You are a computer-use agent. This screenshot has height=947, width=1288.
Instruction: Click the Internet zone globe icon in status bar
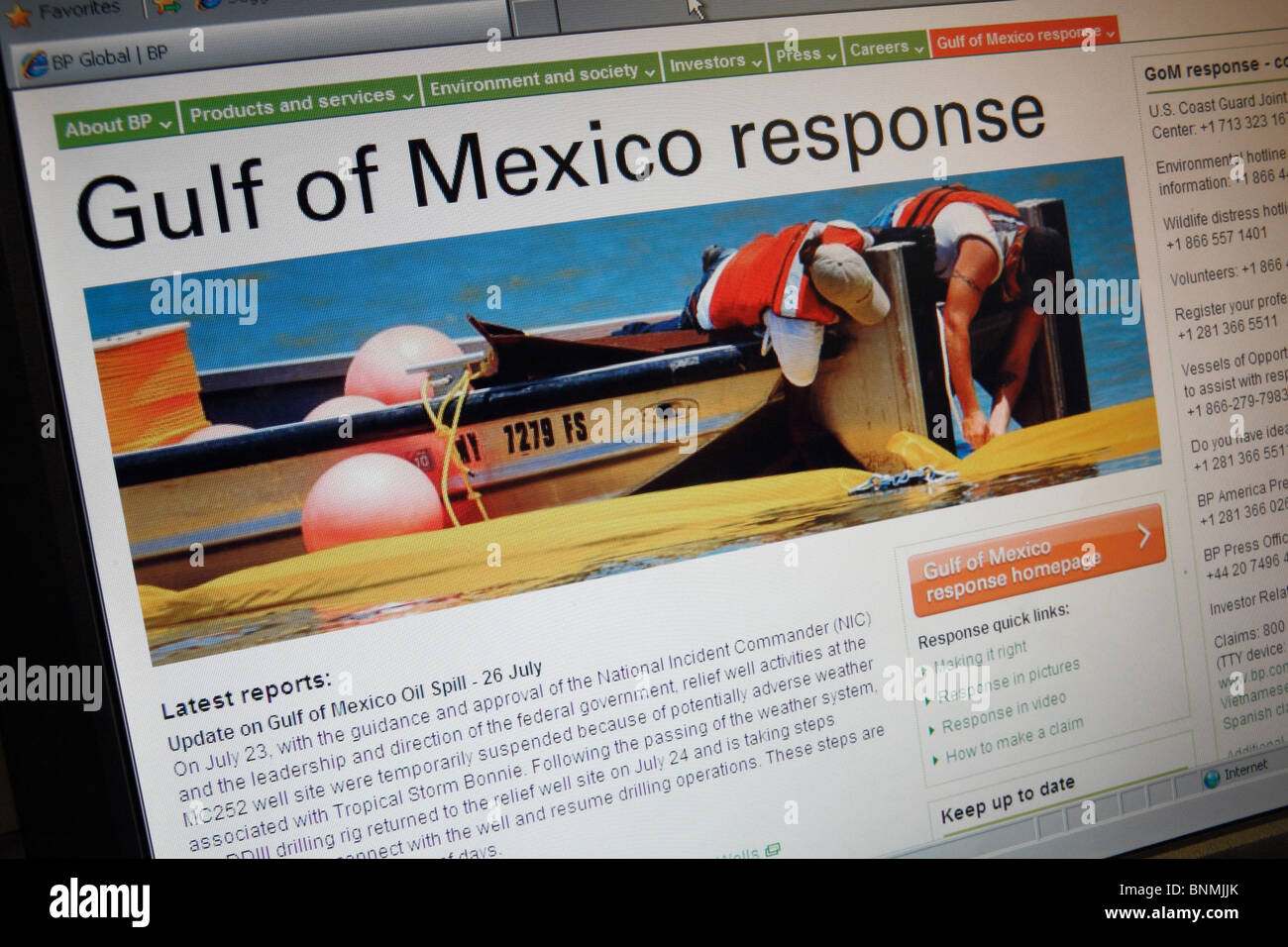[1211, 779]
